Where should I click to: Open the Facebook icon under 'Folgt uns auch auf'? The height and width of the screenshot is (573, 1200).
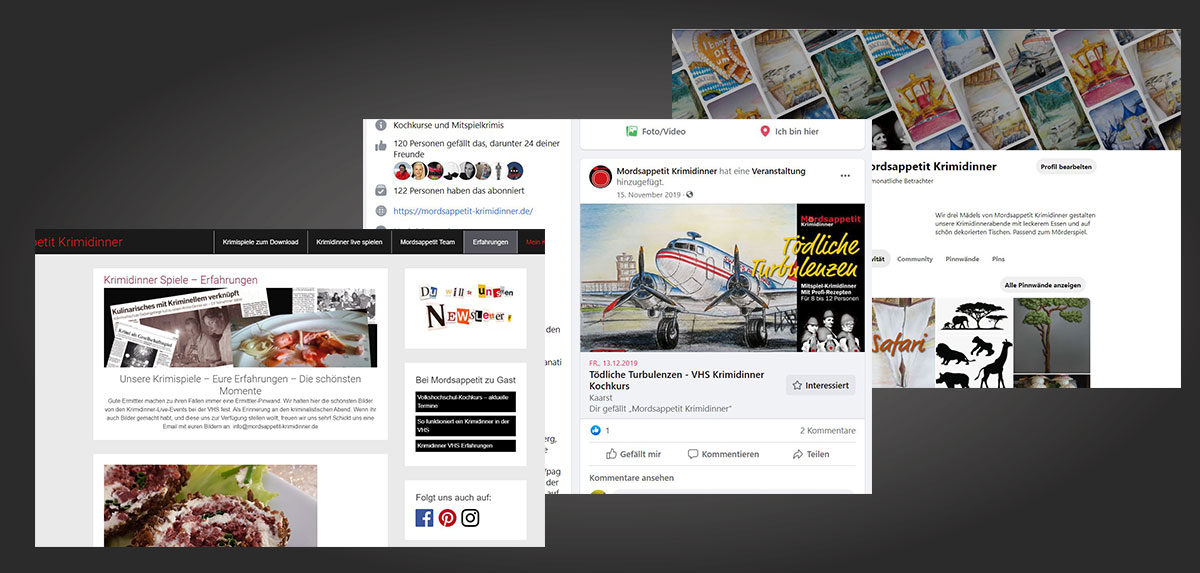(424, 518)
